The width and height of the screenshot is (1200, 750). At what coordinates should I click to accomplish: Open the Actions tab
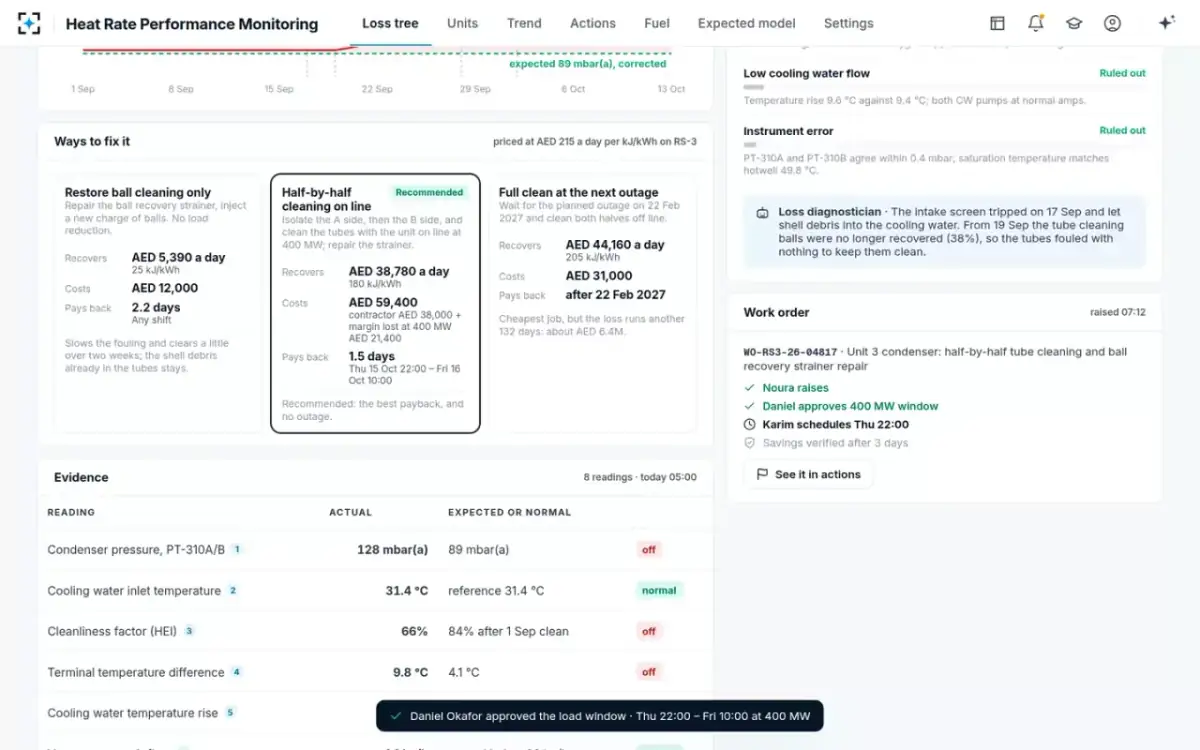(593, 23)
